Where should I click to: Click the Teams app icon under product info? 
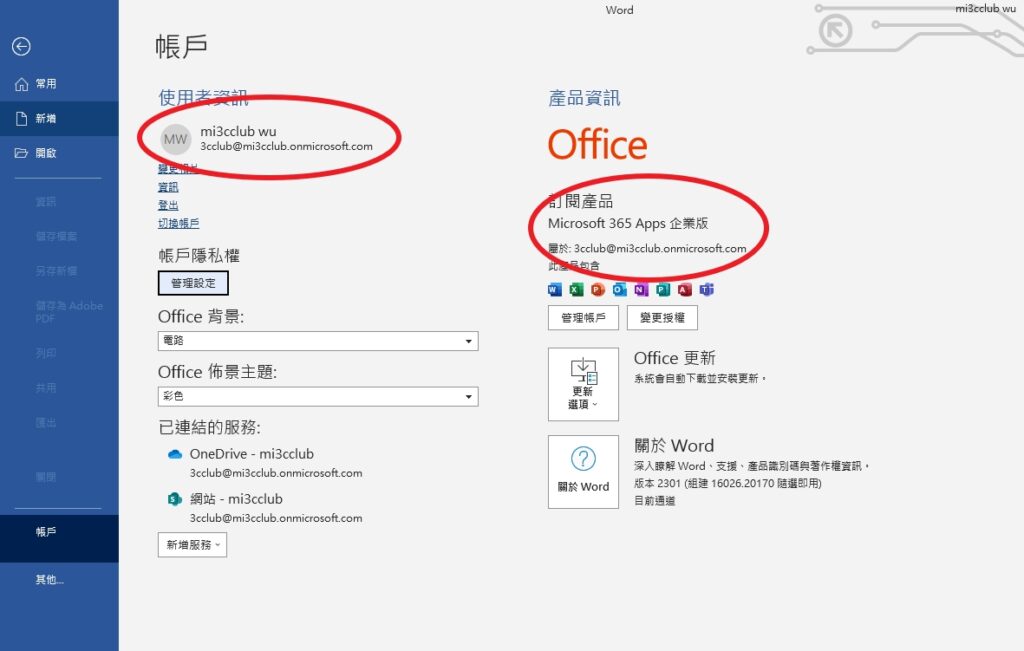(707, 289)
